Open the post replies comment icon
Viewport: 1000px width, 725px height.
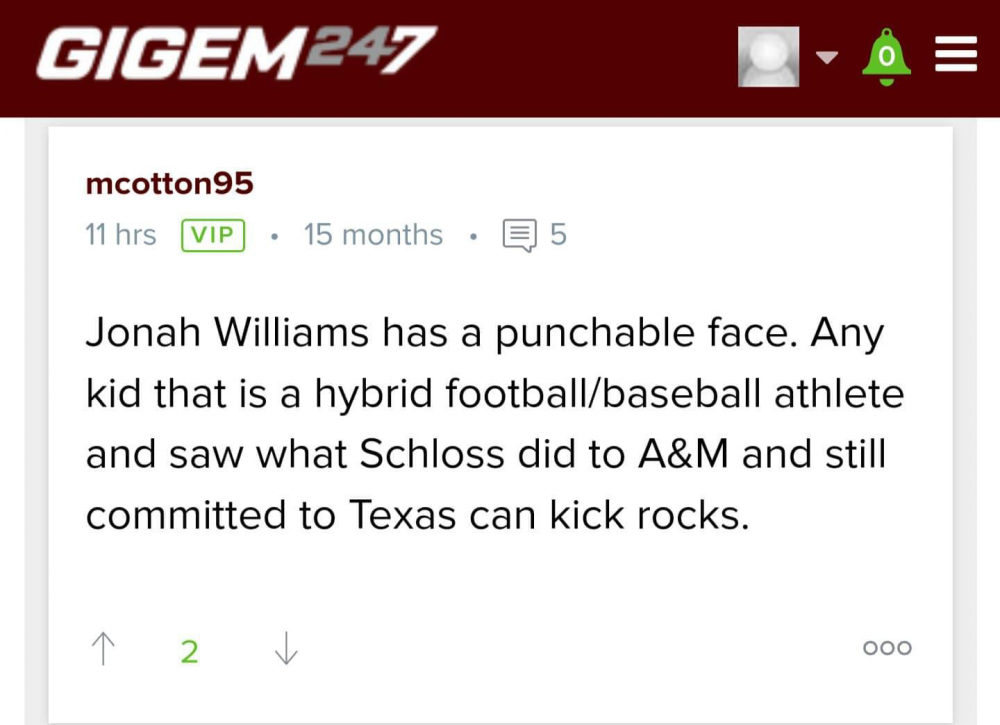pyautogui.click(x=519, y=236)
